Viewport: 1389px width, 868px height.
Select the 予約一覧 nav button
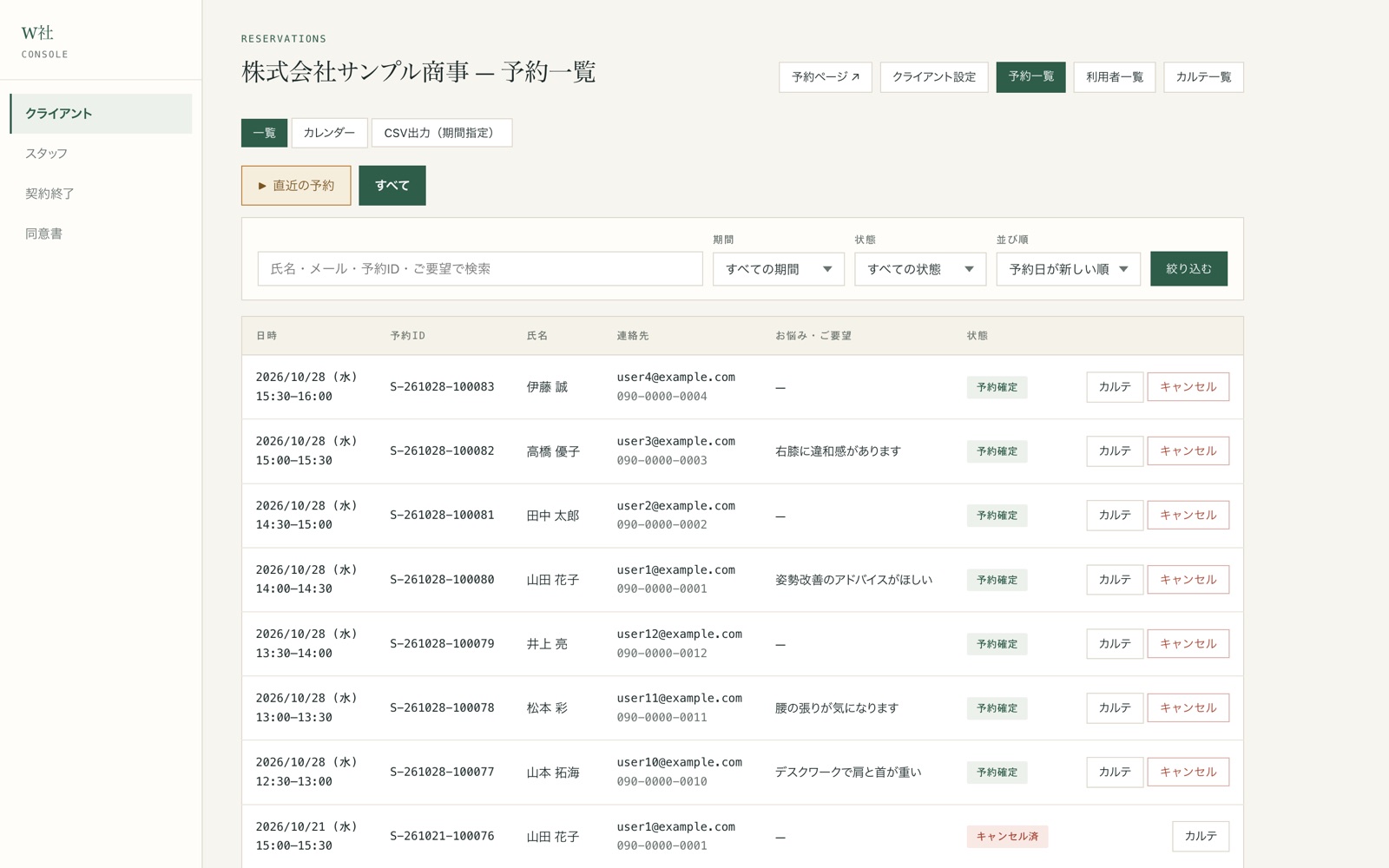[1030, 77]
